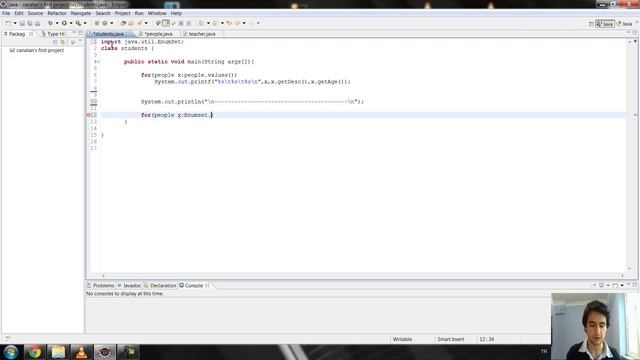Click the Open Task toolbar icon
This screenshot has height=360, width=640.
(x=131, y=23)
